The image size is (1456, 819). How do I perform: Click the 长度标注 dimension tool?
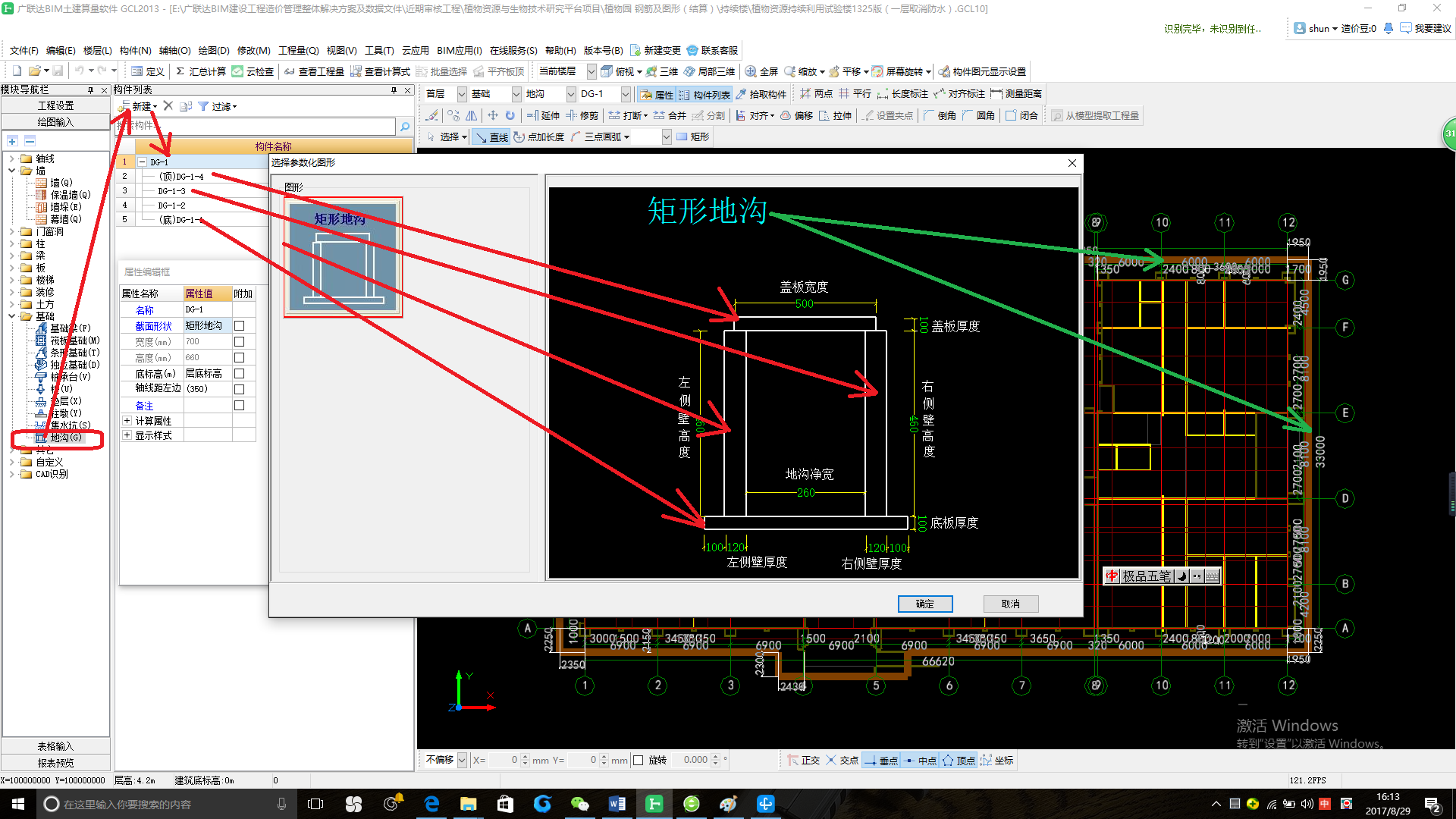(x=902, y=94)
